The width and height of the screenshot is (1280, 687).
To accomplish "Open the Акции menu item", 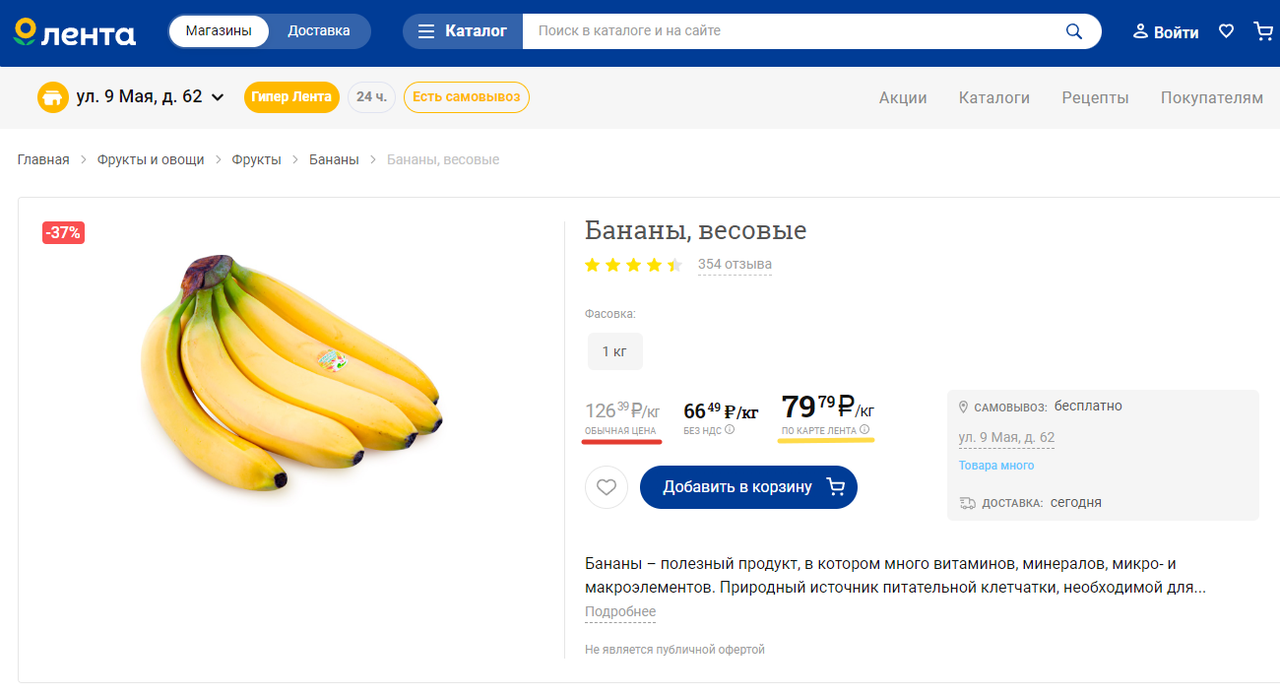I will point(902,98).
